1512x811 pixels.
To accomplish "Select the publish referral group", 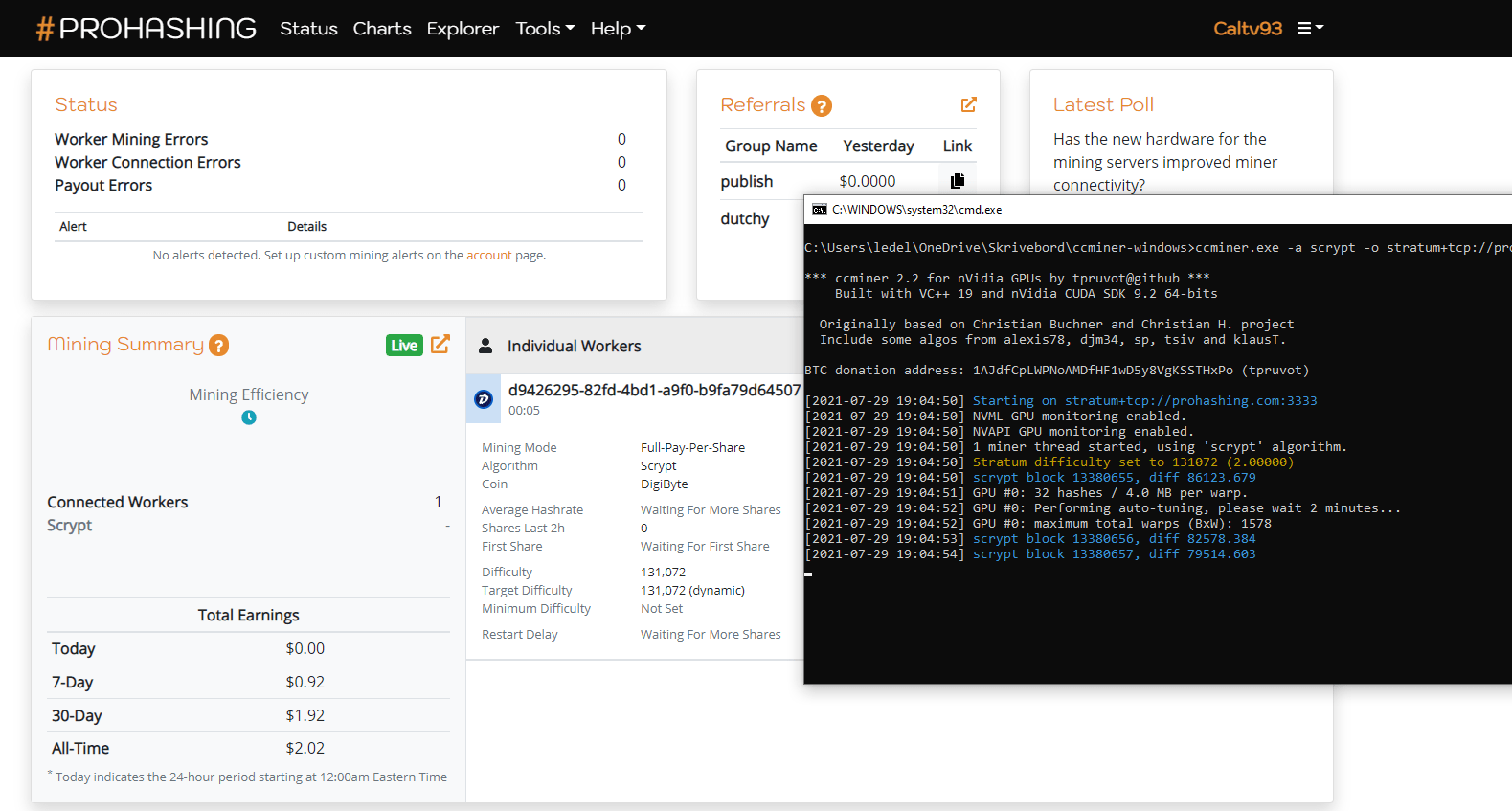I will tap(747, 181).
